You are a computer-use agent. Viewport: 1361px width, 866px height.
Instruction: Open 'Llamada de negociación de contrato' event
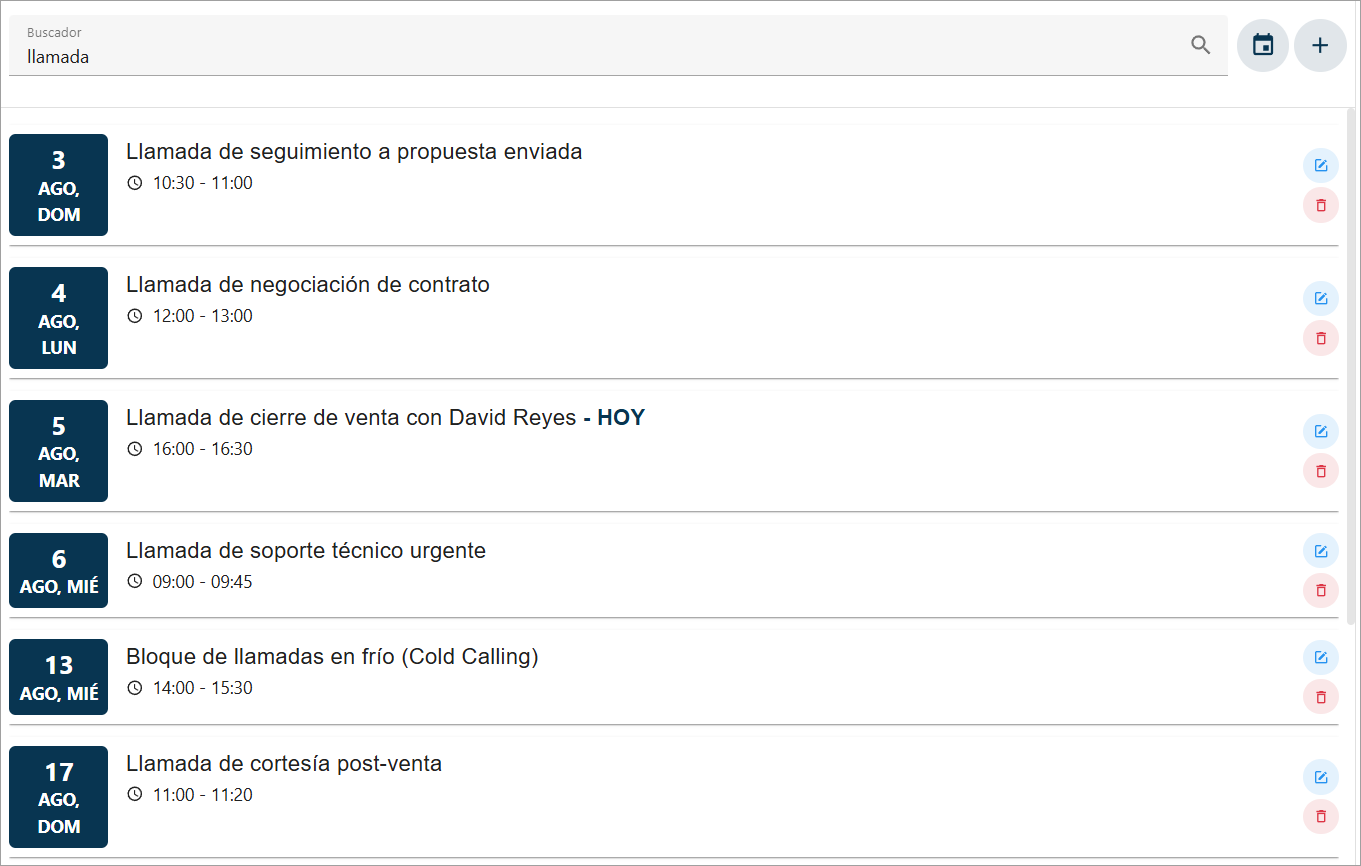(308, 285)
